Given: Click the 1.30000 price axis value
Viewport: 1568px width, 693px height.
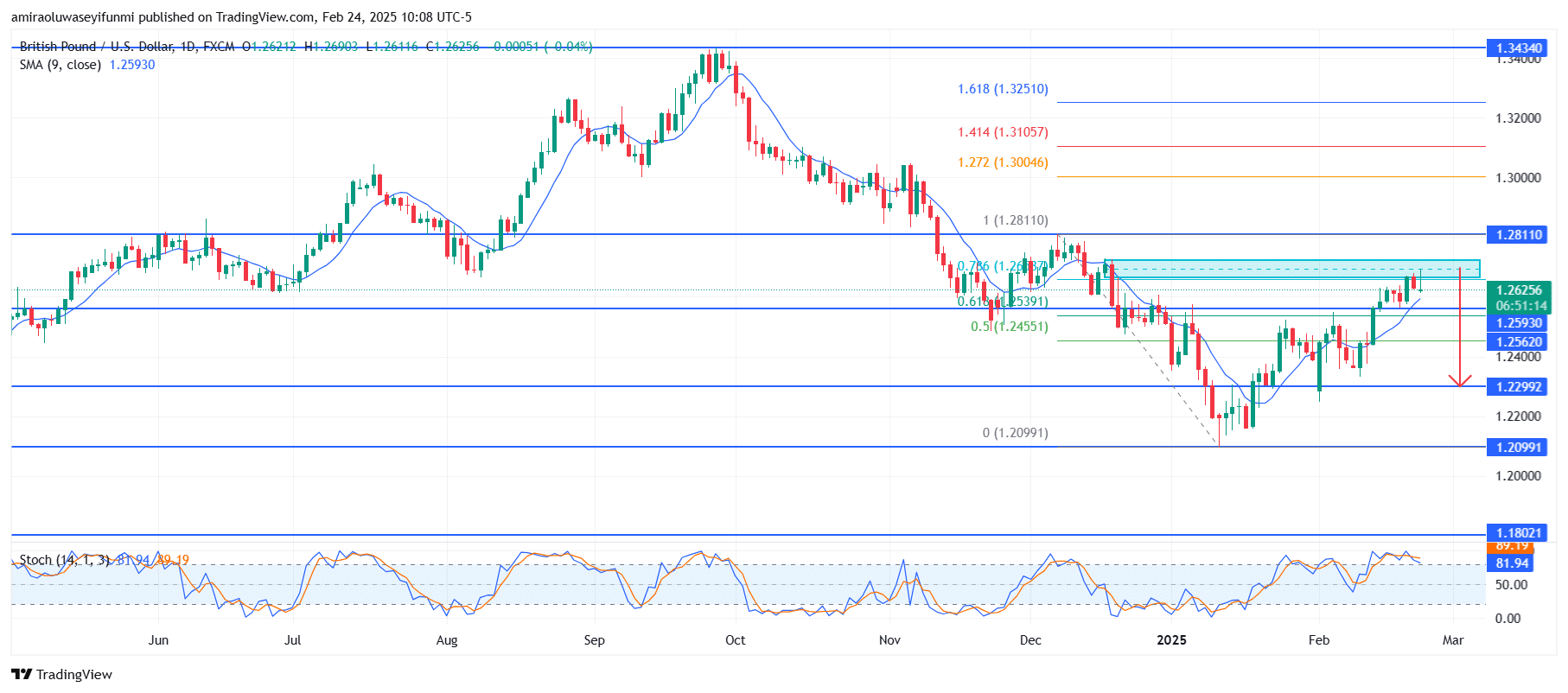Looking at the screenshot, I should coord(1518,178).
